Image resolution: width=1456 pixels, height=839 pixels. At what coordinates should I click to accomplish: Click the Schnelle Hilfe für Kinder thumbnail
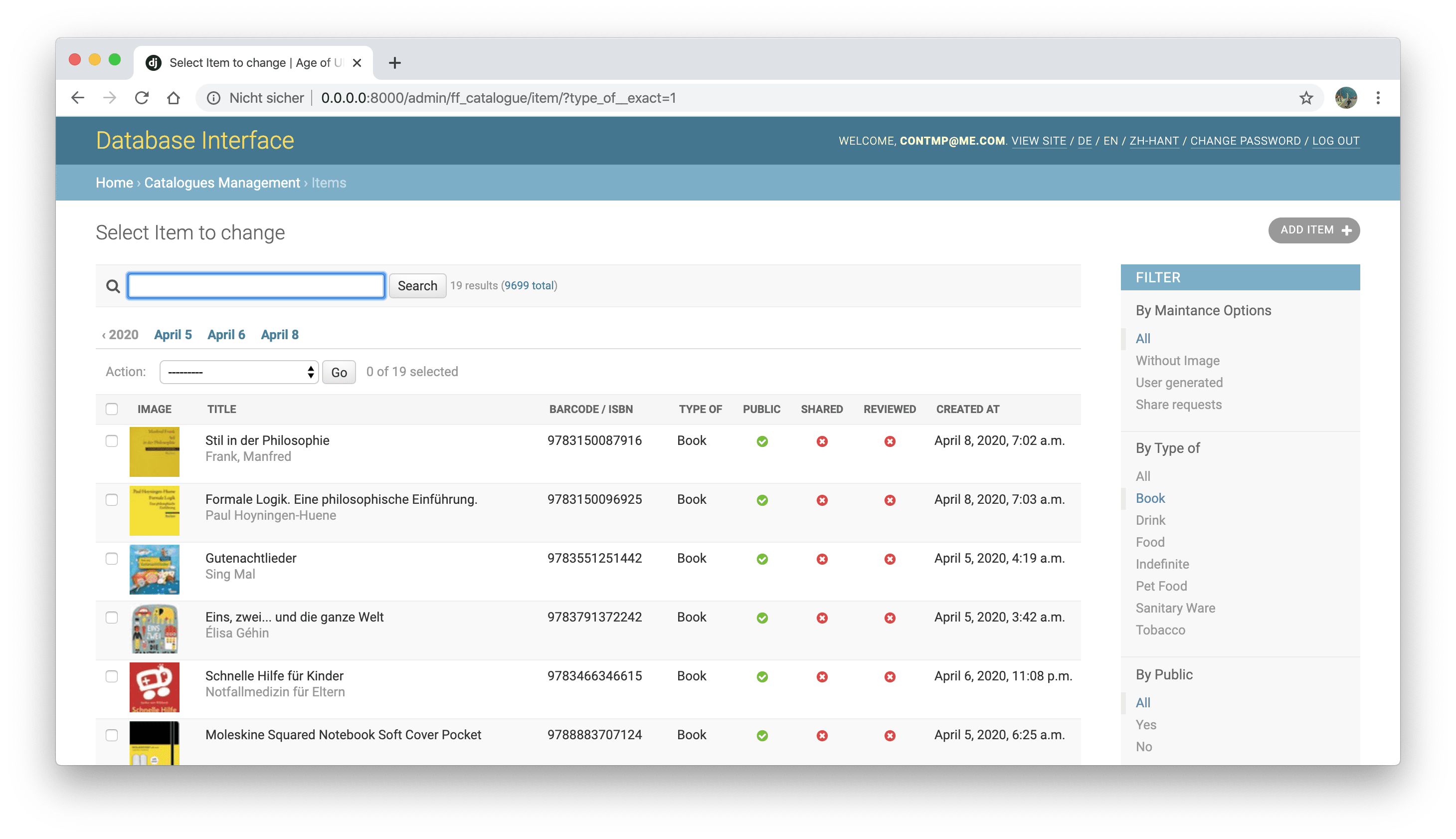pyautogui.click(x=155, y=687)
